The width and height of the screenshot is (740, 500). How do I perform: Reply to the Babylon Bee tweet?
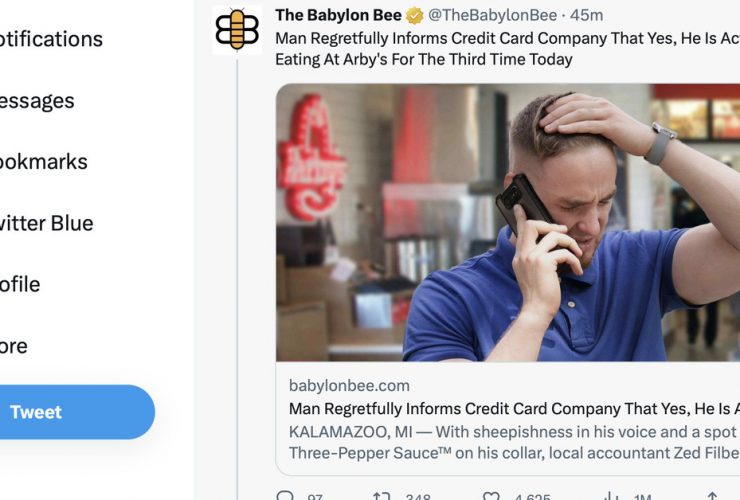285,495
